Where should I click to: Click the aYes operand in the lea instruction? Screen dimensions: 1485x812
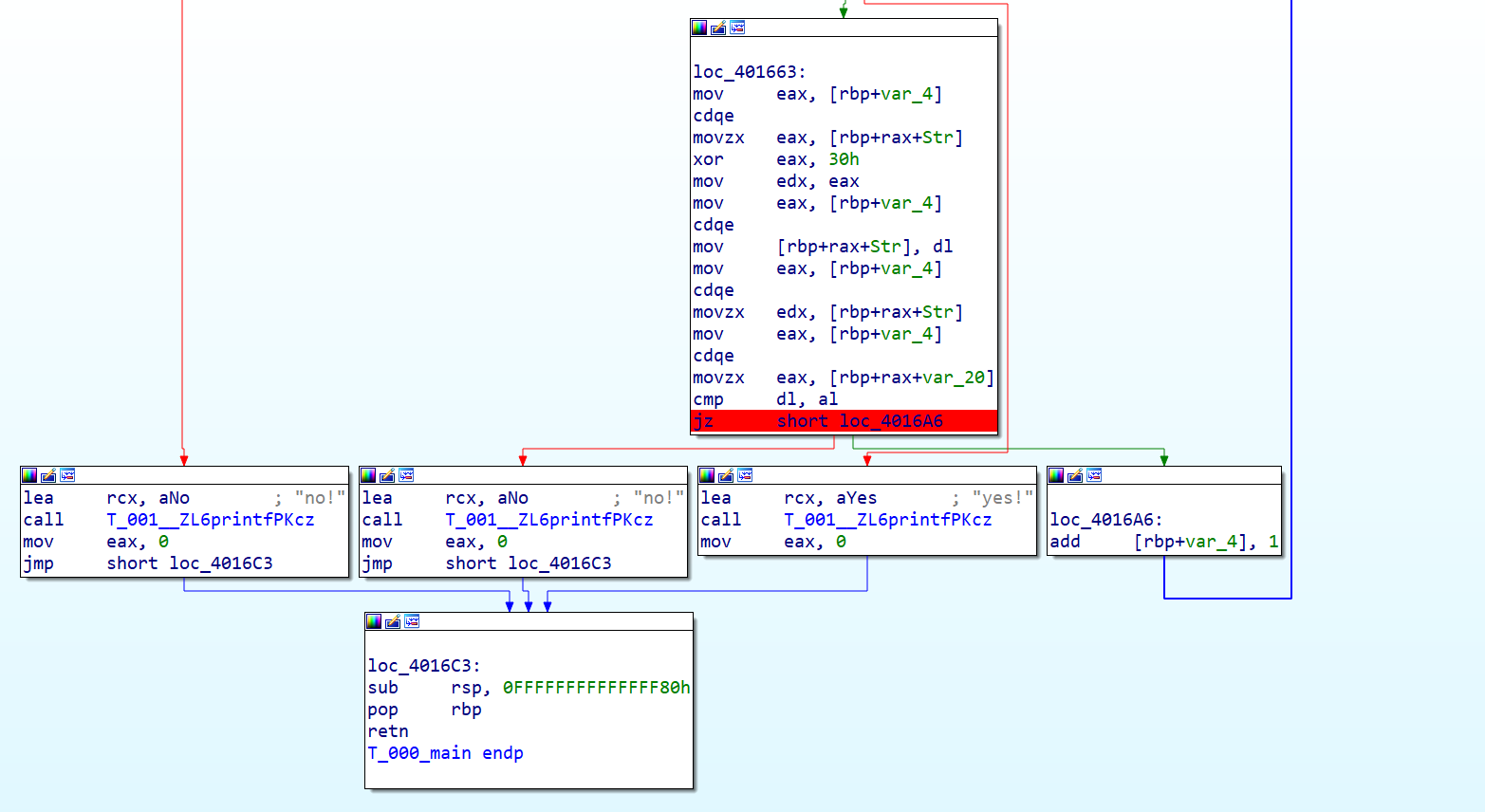tap(856, 498)
